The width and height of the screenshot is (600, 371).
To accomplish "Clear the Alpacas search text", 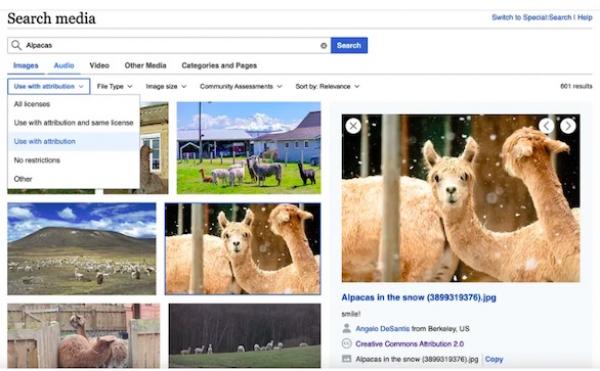I will [323, 46].
